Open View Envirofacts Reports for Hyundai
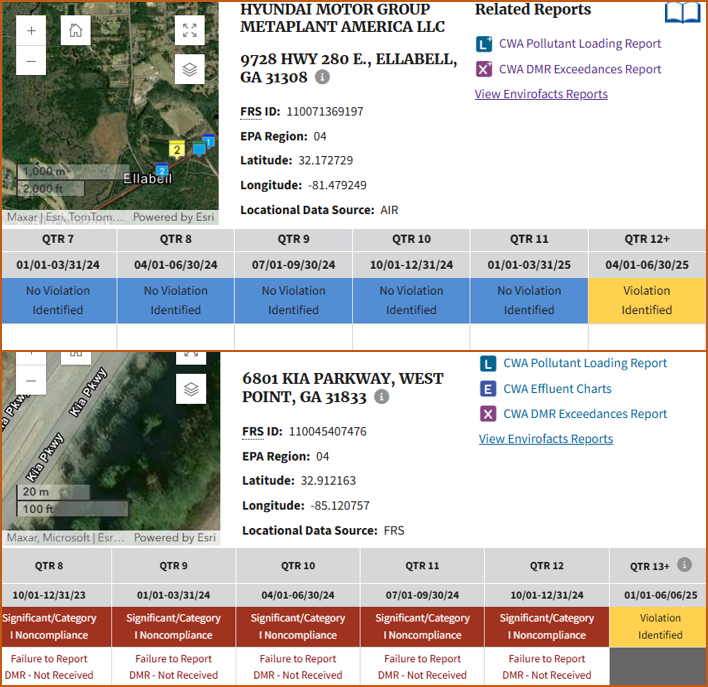Image resolution: width=708 pixels, height=687 pixels. [541, 94]
